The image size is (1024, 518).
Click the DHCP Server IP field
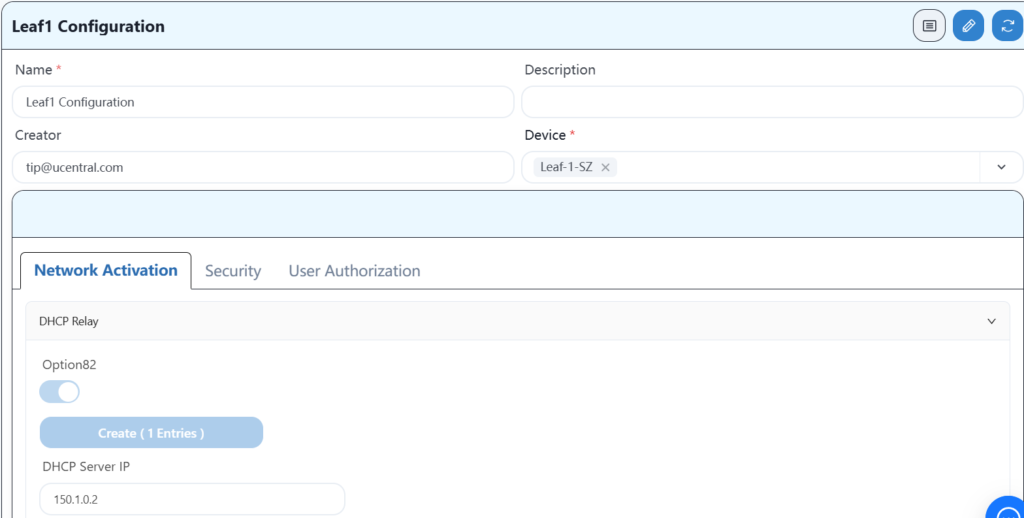192,499
